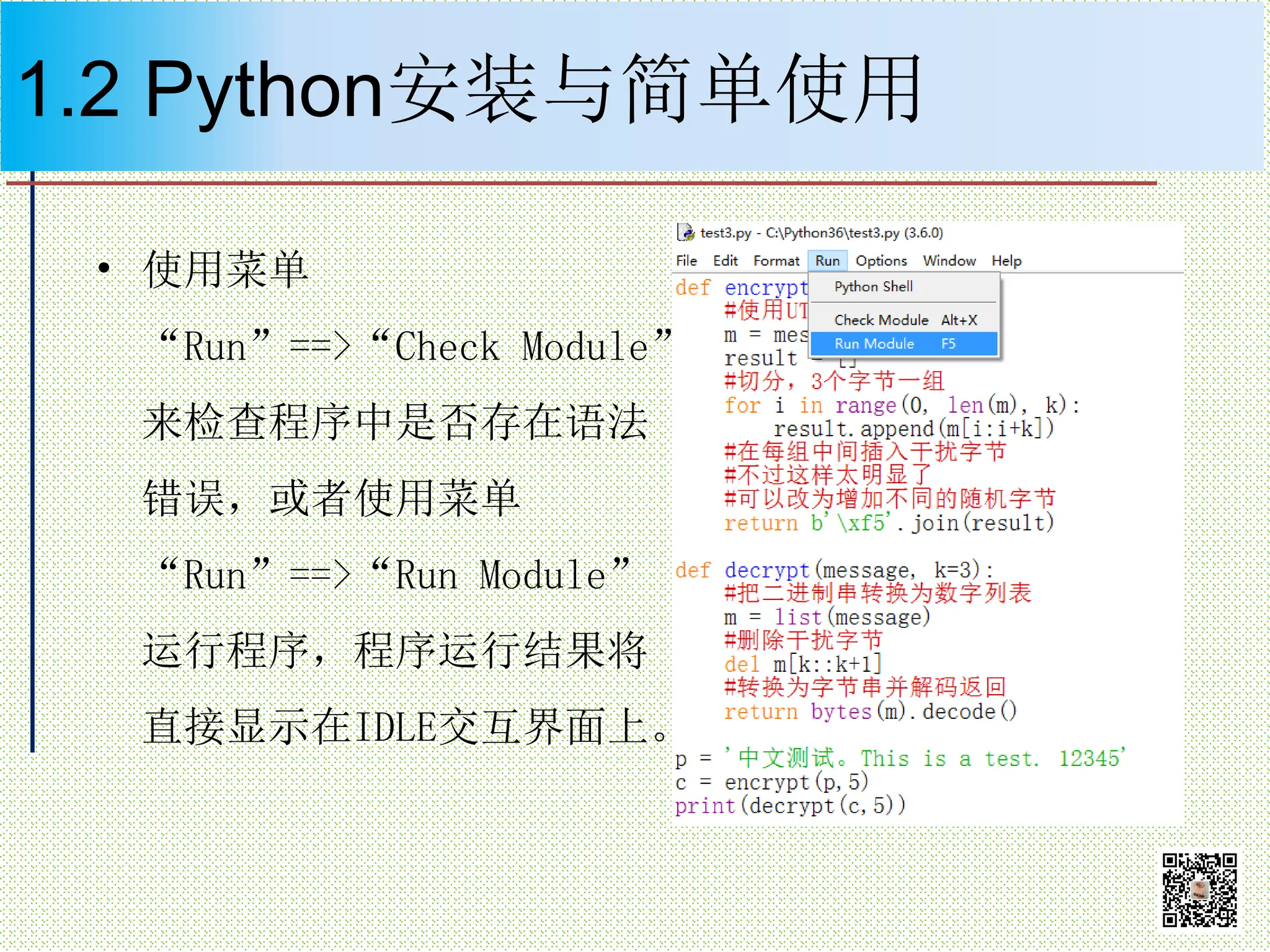Click code line 'print(decrypt(c,5))'
Screen dimensions: 1270x952
[x=790, y=805]
